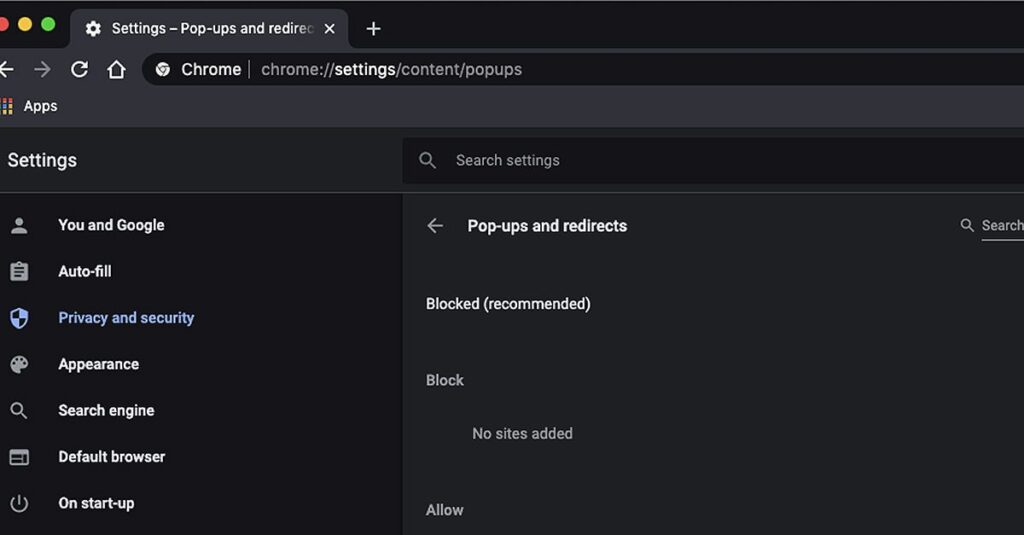Click the On start-up power icon

(x=19, y=504)
